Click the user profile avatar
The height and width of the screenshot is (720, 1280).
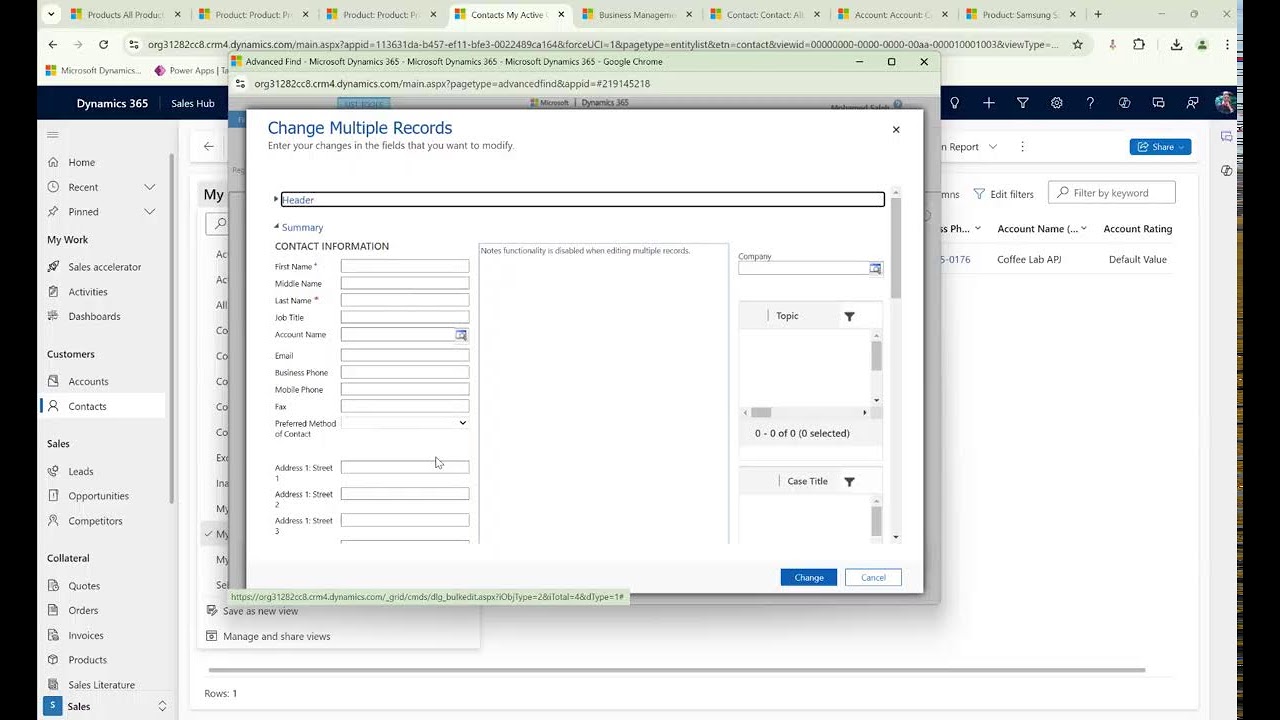pyautogui.click(x=1225, y=103)
